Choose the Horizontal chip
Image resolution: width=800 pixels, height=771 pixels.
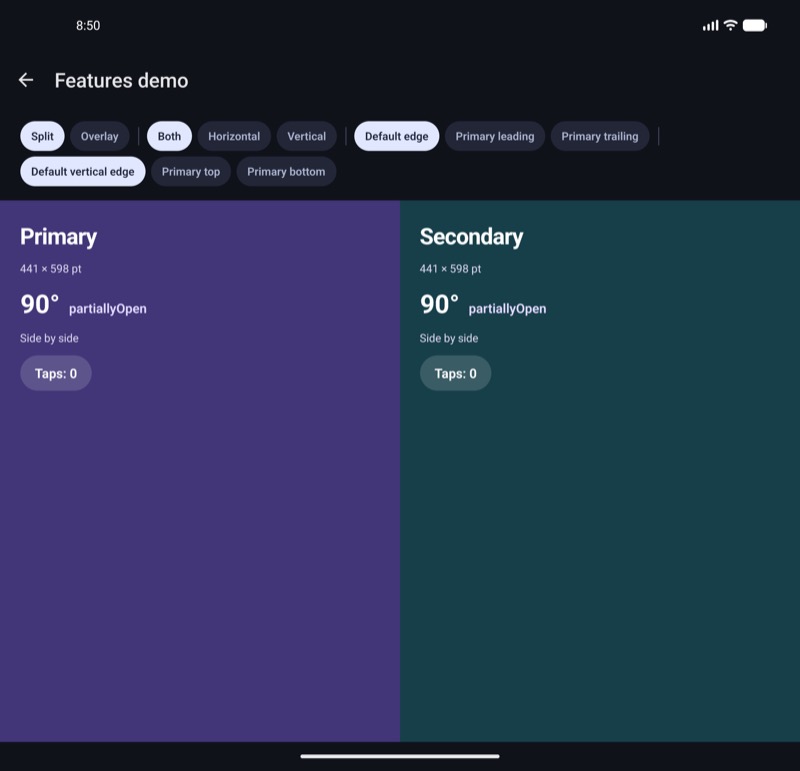pyautogui.click(x=234, y=136)
